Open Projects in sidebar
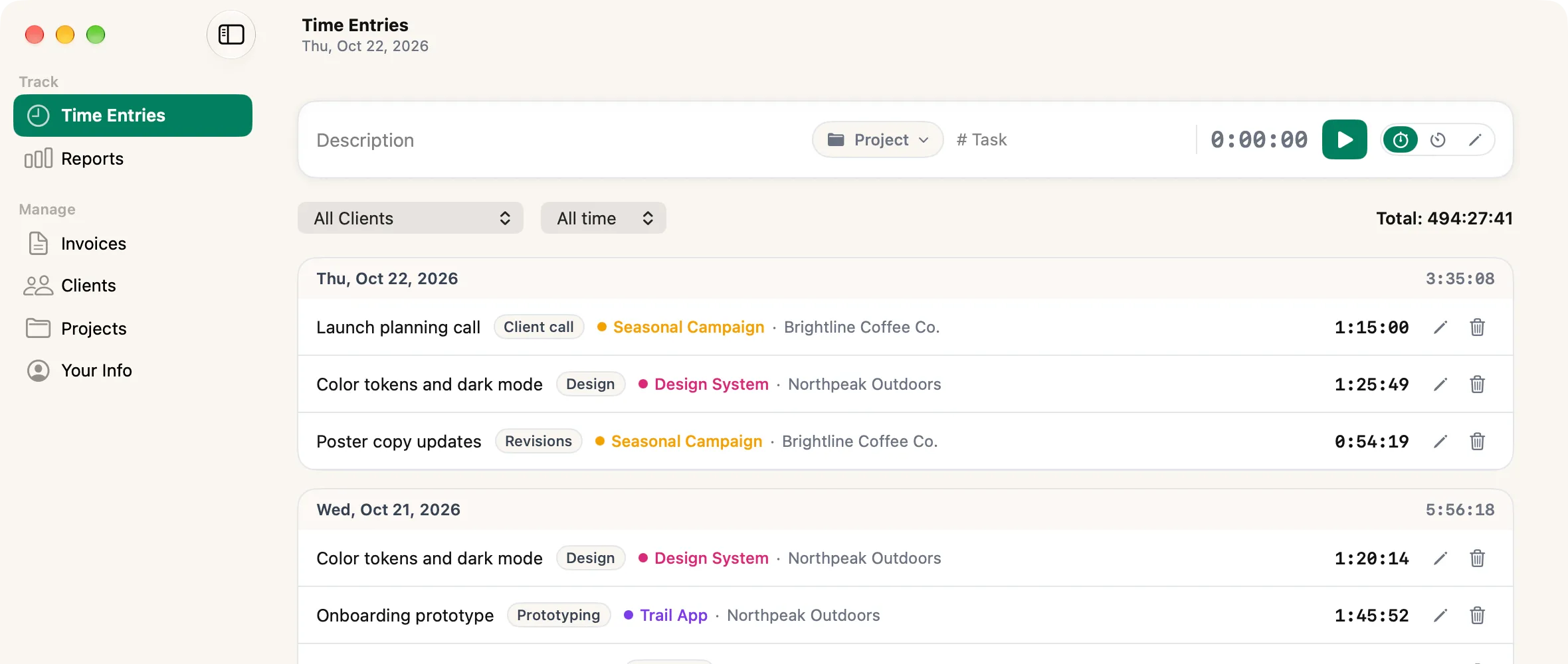The image size is (1568, 664). [x=133, y=329]
